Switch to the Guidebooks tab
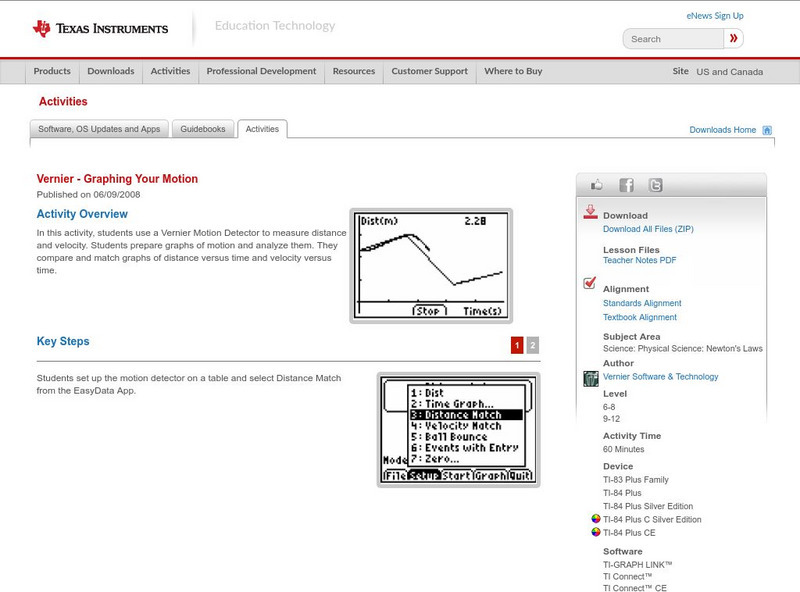 (x=204, y=129)
